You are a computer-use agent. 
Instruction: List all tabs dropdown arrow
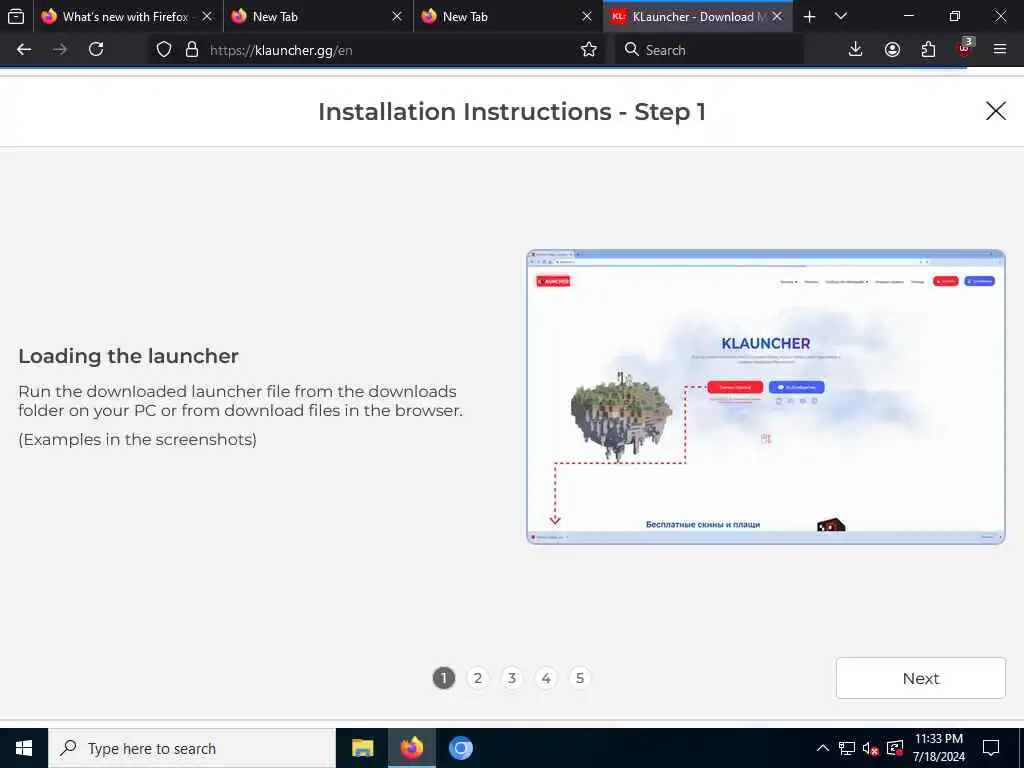tap(841, 17)
